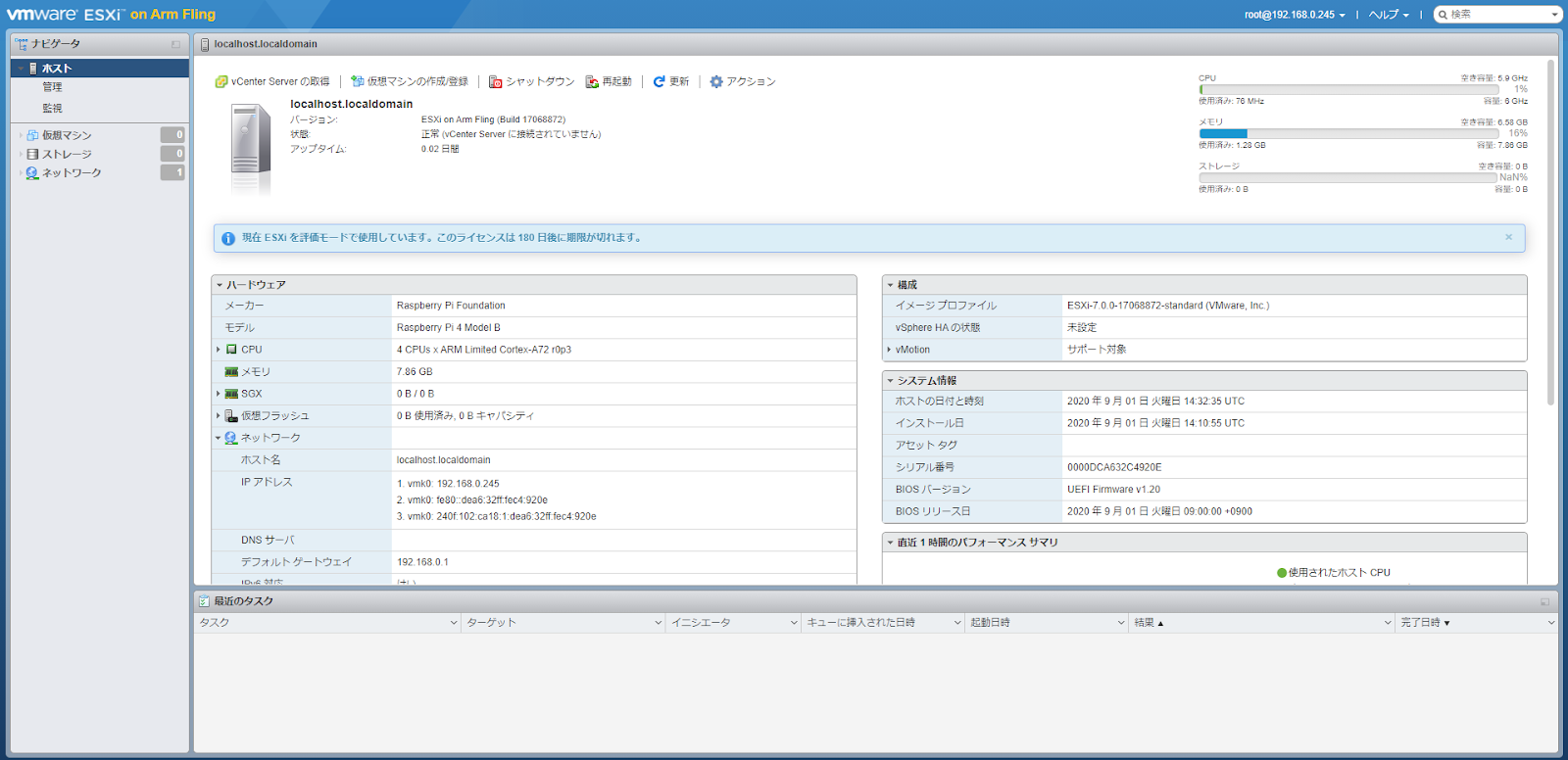Image resolution: width=1568 pixels, height=760 pixels.
Task: Collapse the performance summary section
Action: coord(890,543)
